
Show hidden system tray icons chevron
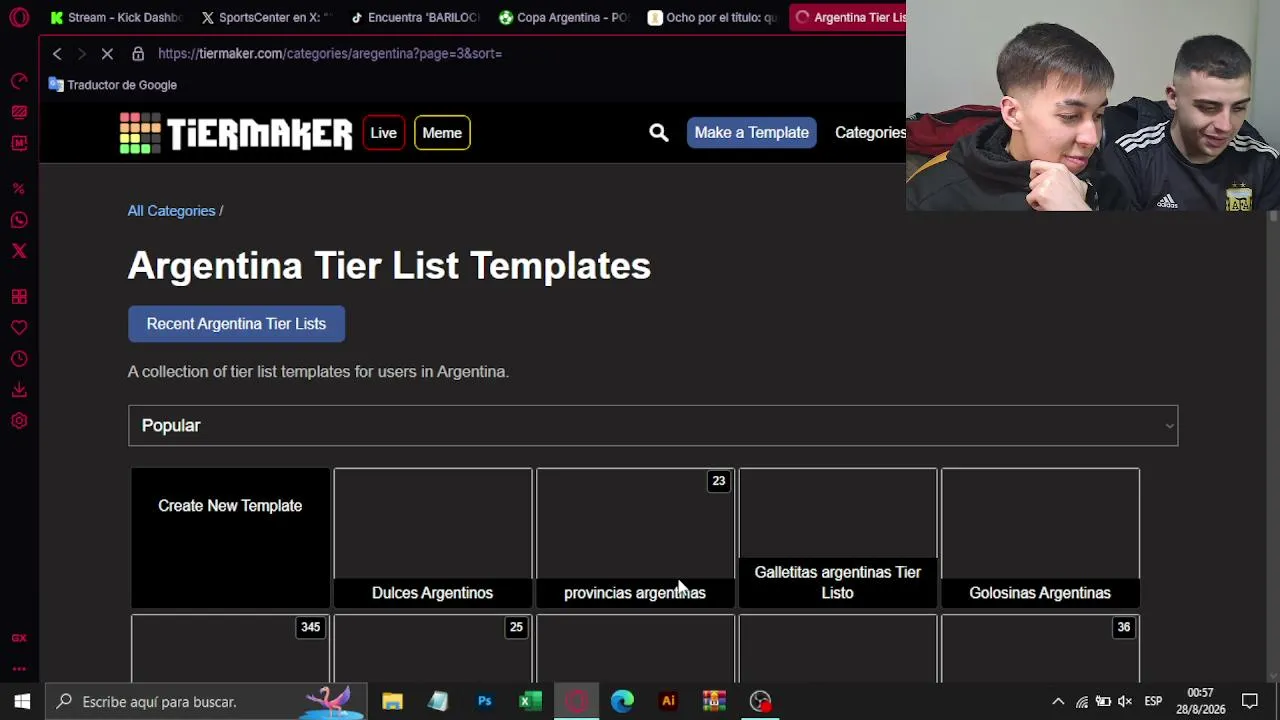pos(1058,701)
